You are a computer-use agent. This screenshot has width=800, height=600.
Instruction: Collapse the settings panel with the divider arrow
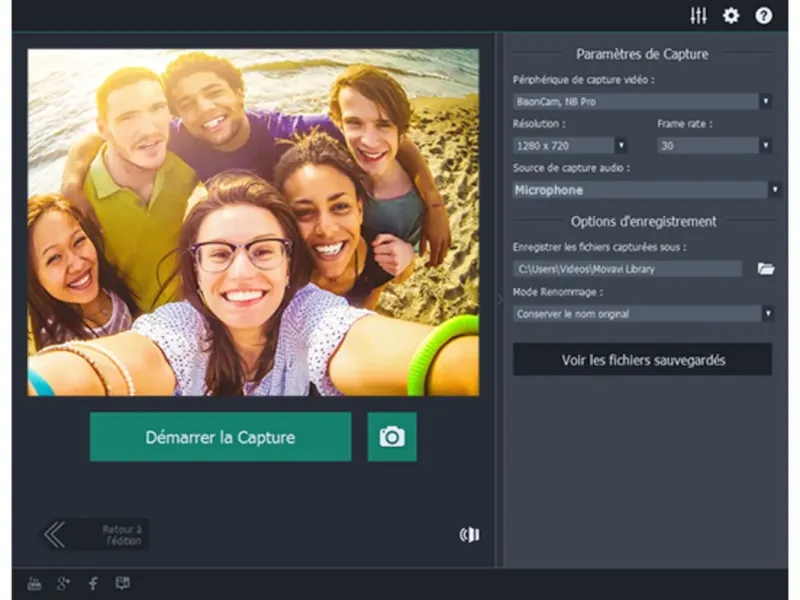click(x=500, y=300)
